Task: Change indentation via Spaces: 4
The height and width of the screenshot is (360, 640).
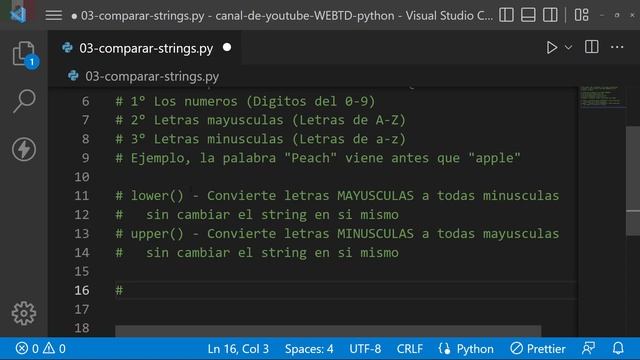Action: pyautogui.click(x=309, y=349)
